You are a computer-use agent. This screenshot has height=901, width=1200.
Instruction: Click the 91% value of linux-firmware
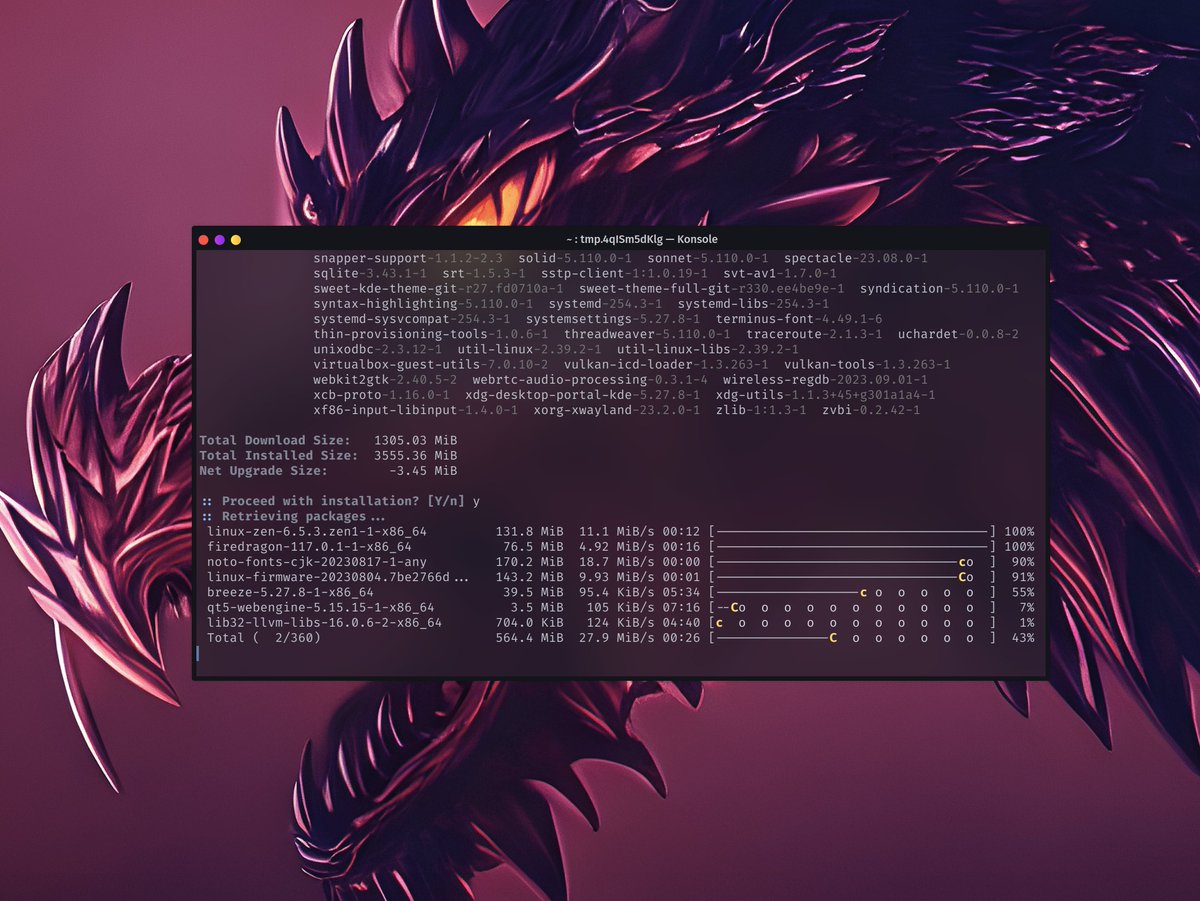(x=1023, y=577)
